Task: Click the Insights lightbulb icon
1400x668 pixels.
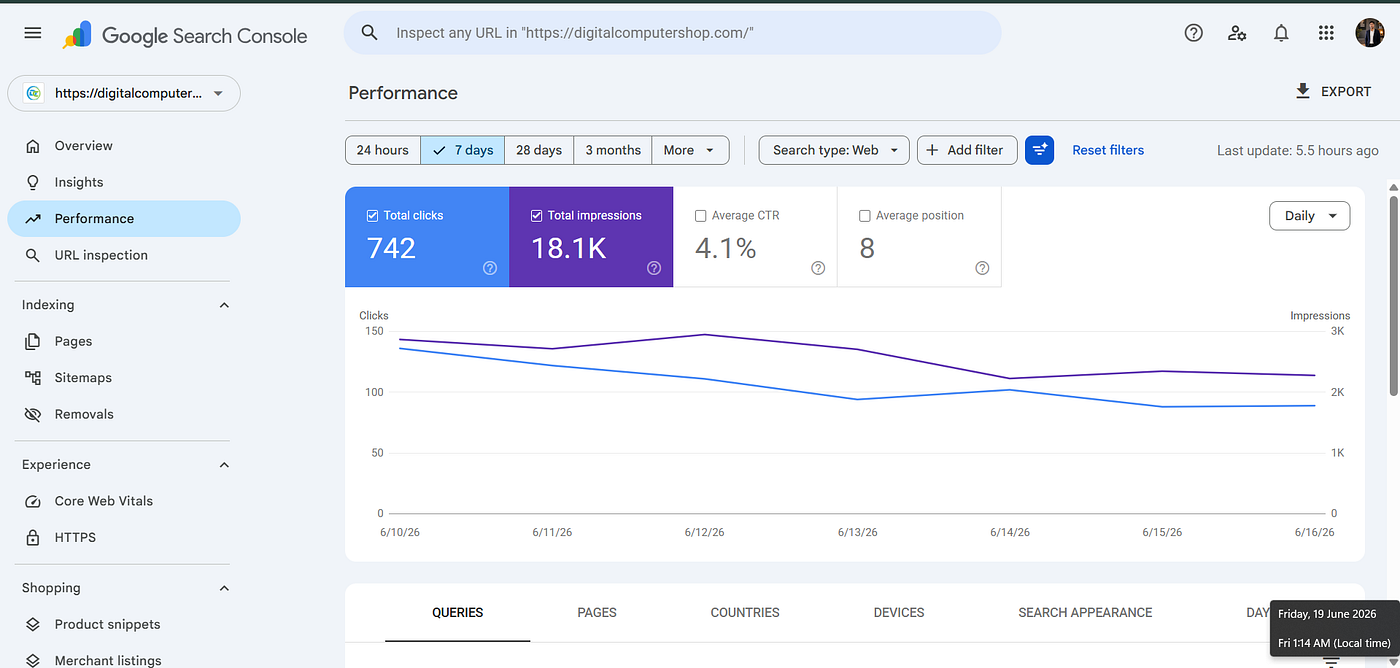Action: (33, 182)
